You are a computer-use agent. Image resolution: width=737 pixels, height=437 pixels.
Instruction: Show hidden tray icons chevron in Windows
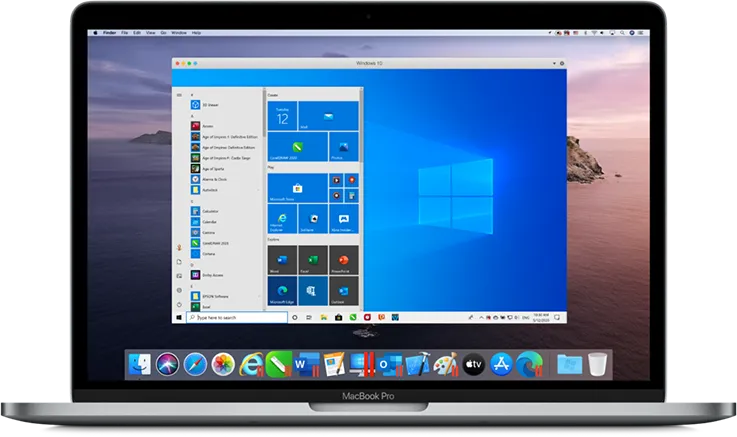481,318
